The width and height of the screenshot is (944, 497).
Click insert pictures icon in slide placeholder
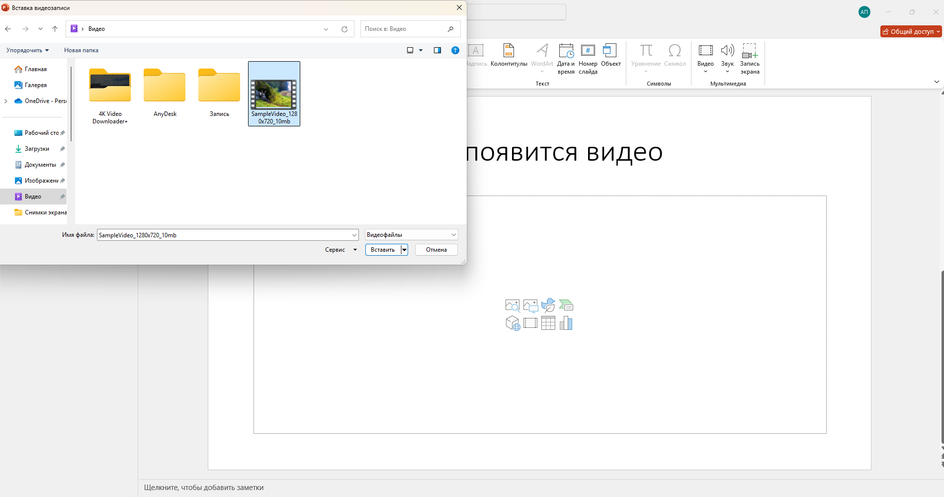pyautogui.click(x=530, y=306)
